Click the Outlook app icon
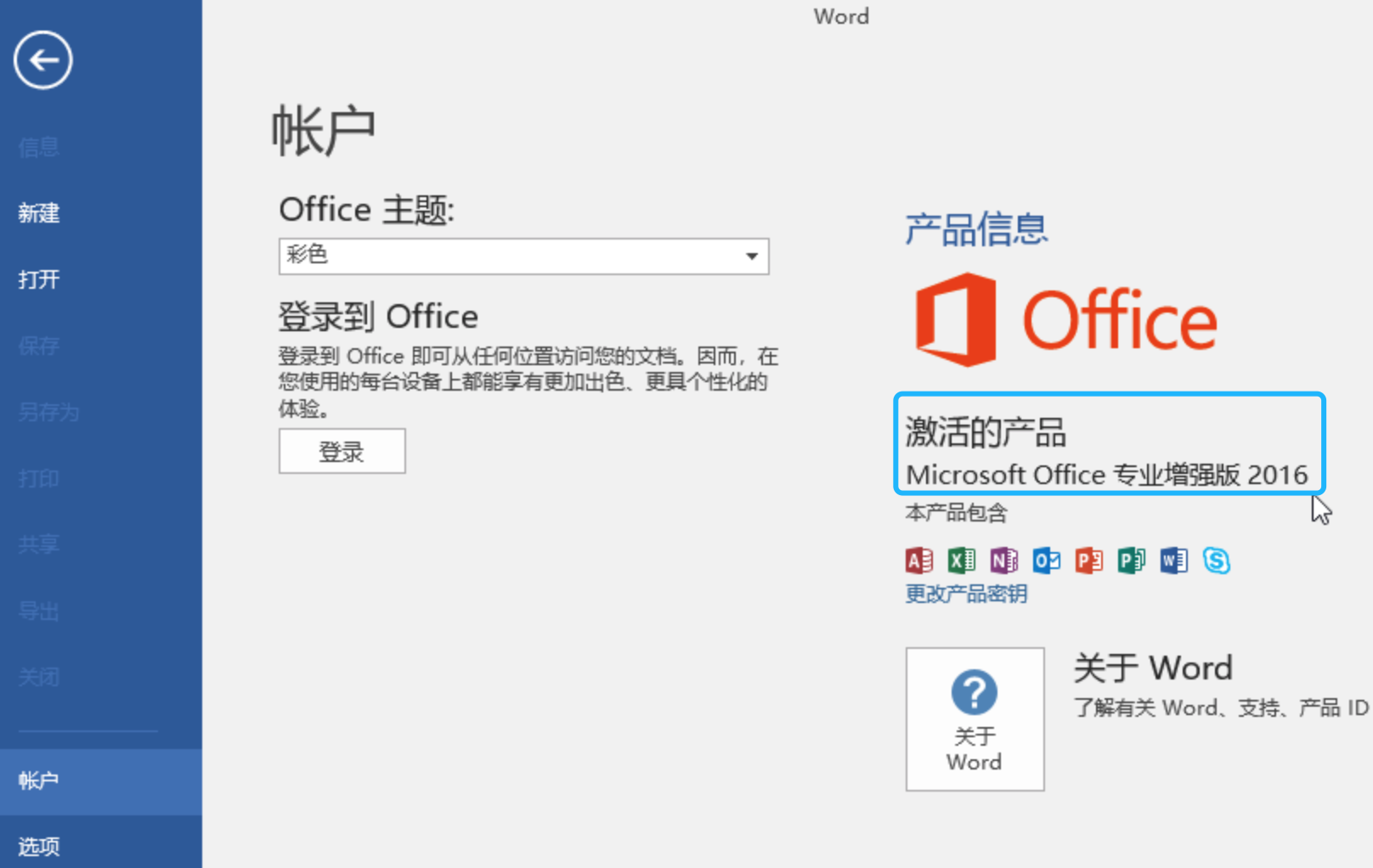1373x868 pixels. (1046, 561)
